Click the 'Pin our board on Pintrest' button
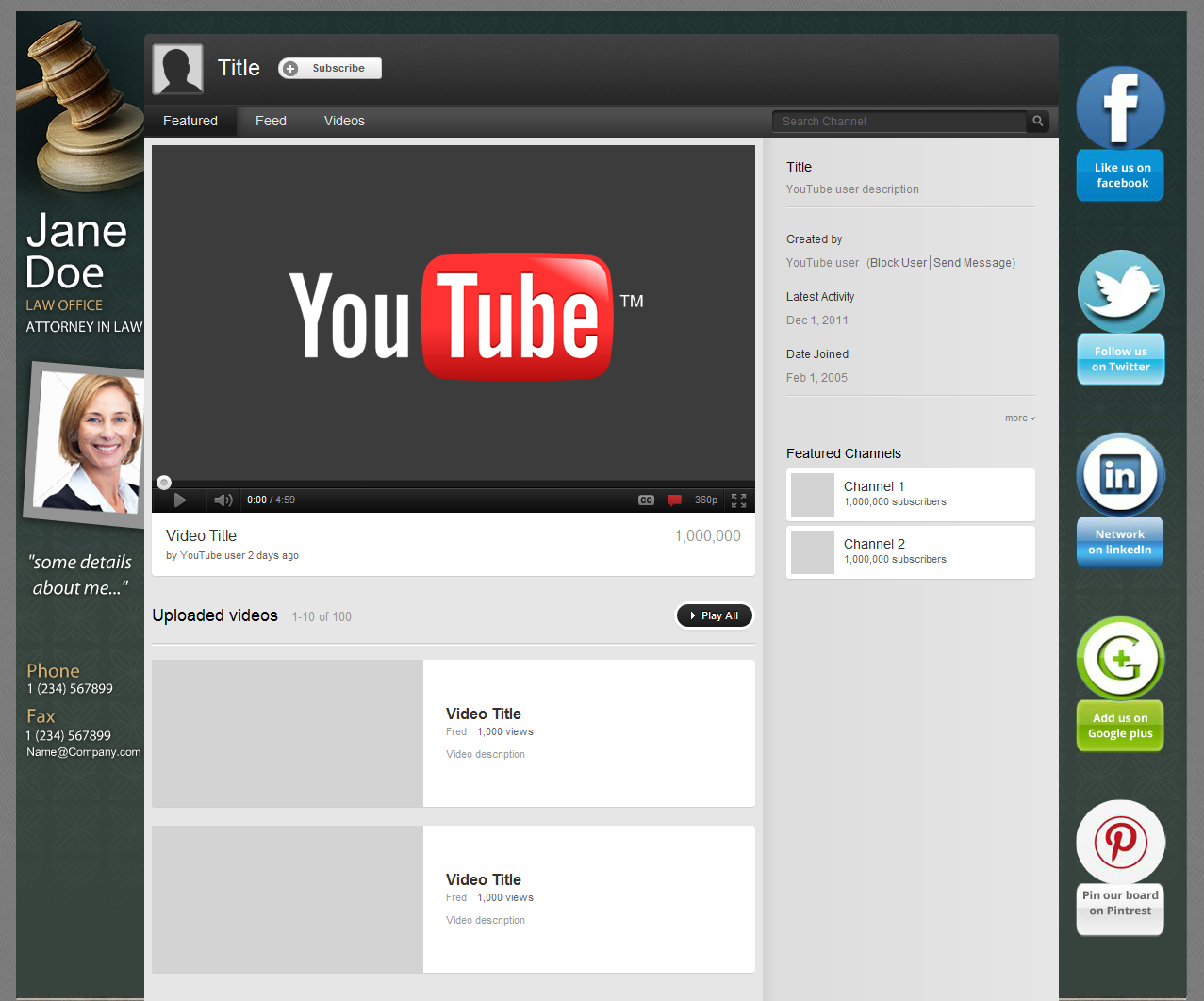Image resolution: width=1204 pixels, height=1001 pixels. 1120,910
